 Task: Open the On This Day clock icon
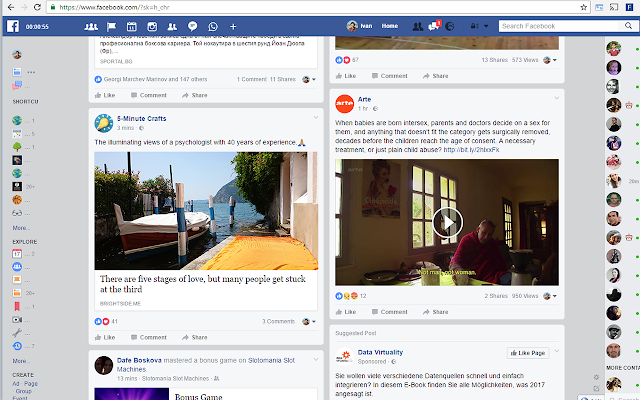pos(17,346)
